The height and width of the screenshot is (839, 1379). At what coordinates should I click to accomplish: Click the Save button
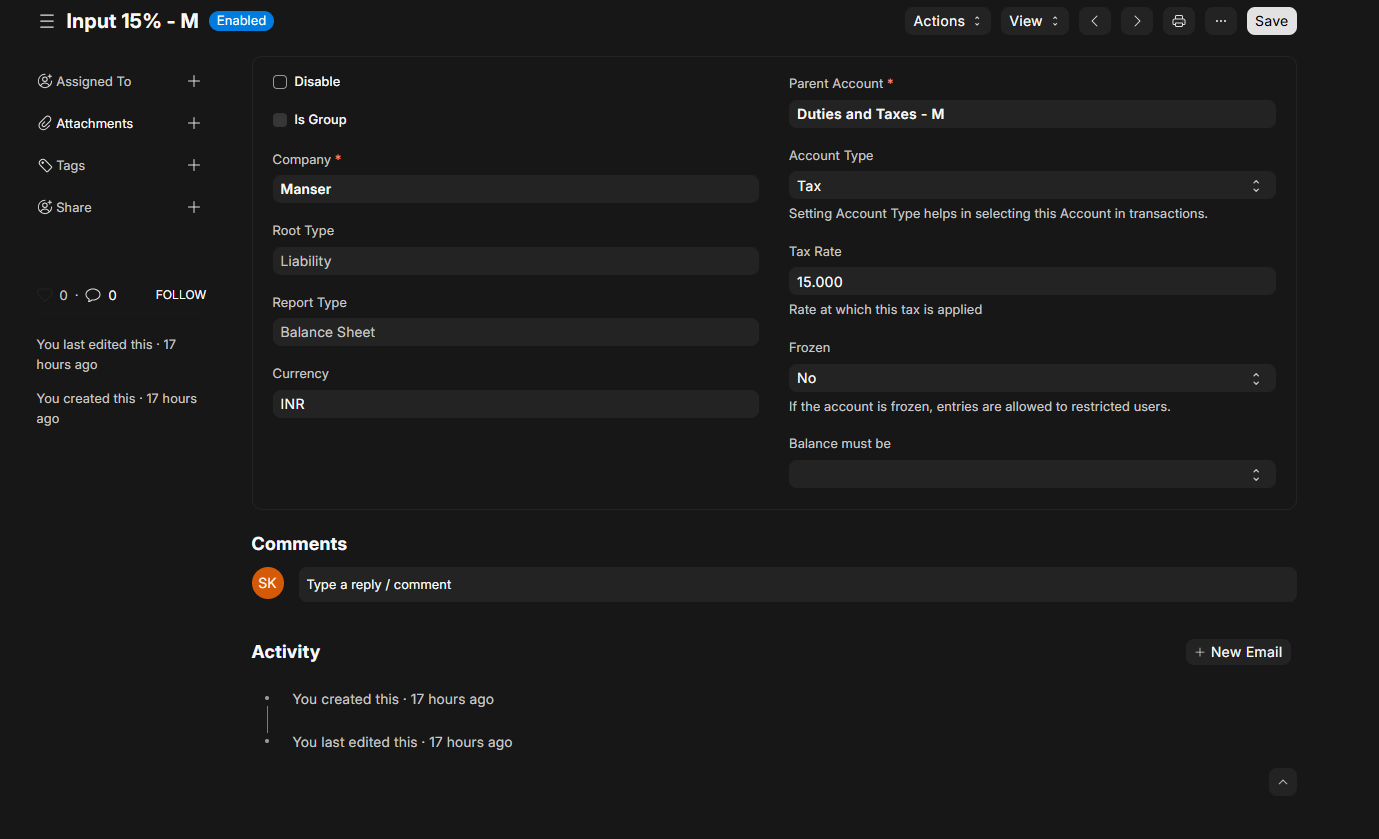click(x=1271, y=21)
